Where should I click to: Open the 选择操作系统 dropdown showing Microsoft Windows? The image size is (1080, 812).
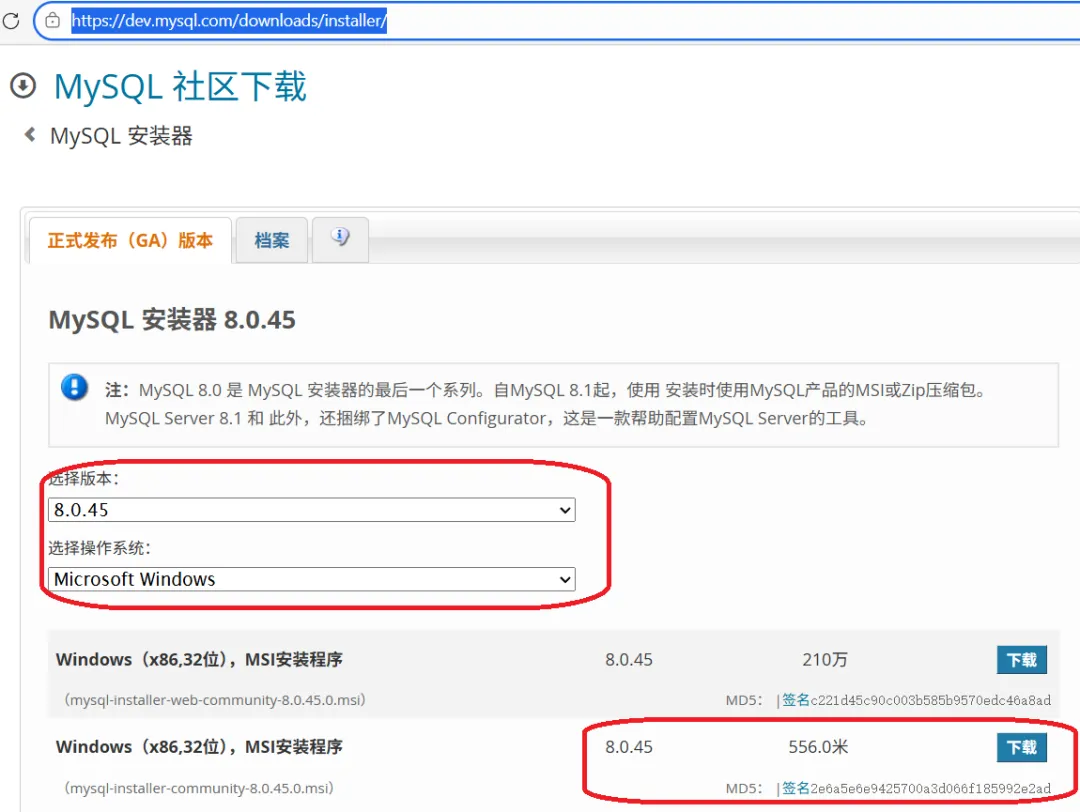point(311,579)
